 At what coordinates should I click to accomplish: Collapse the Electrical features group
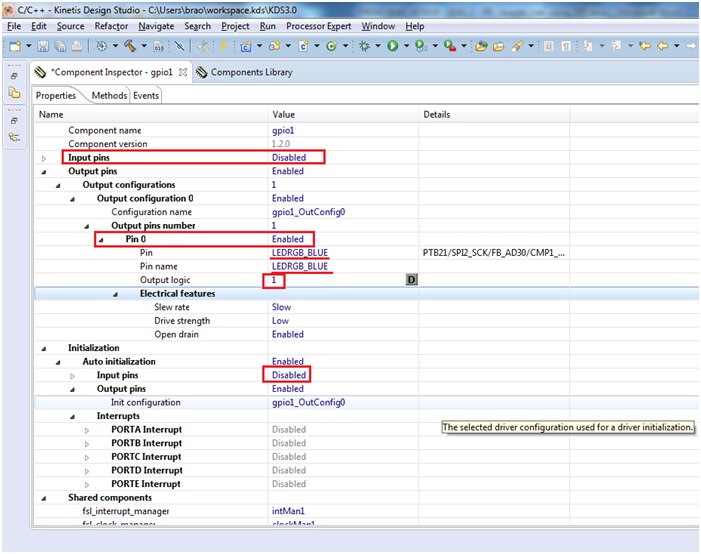[115, 295]
